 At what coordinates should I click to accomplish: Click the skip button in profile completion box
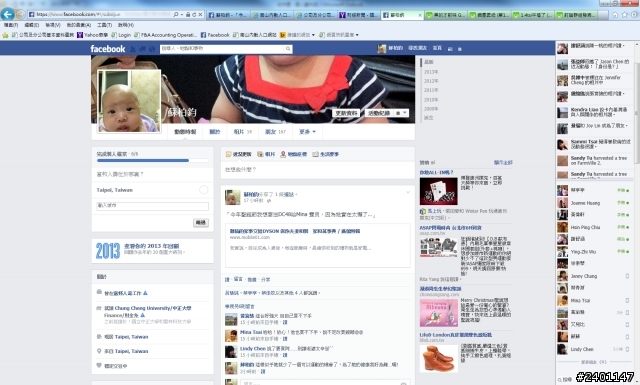click(x=201, y=223)
